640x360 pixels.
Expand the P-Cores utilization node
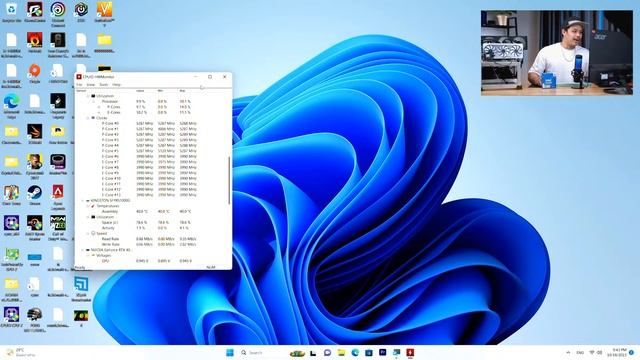(99, 107)
